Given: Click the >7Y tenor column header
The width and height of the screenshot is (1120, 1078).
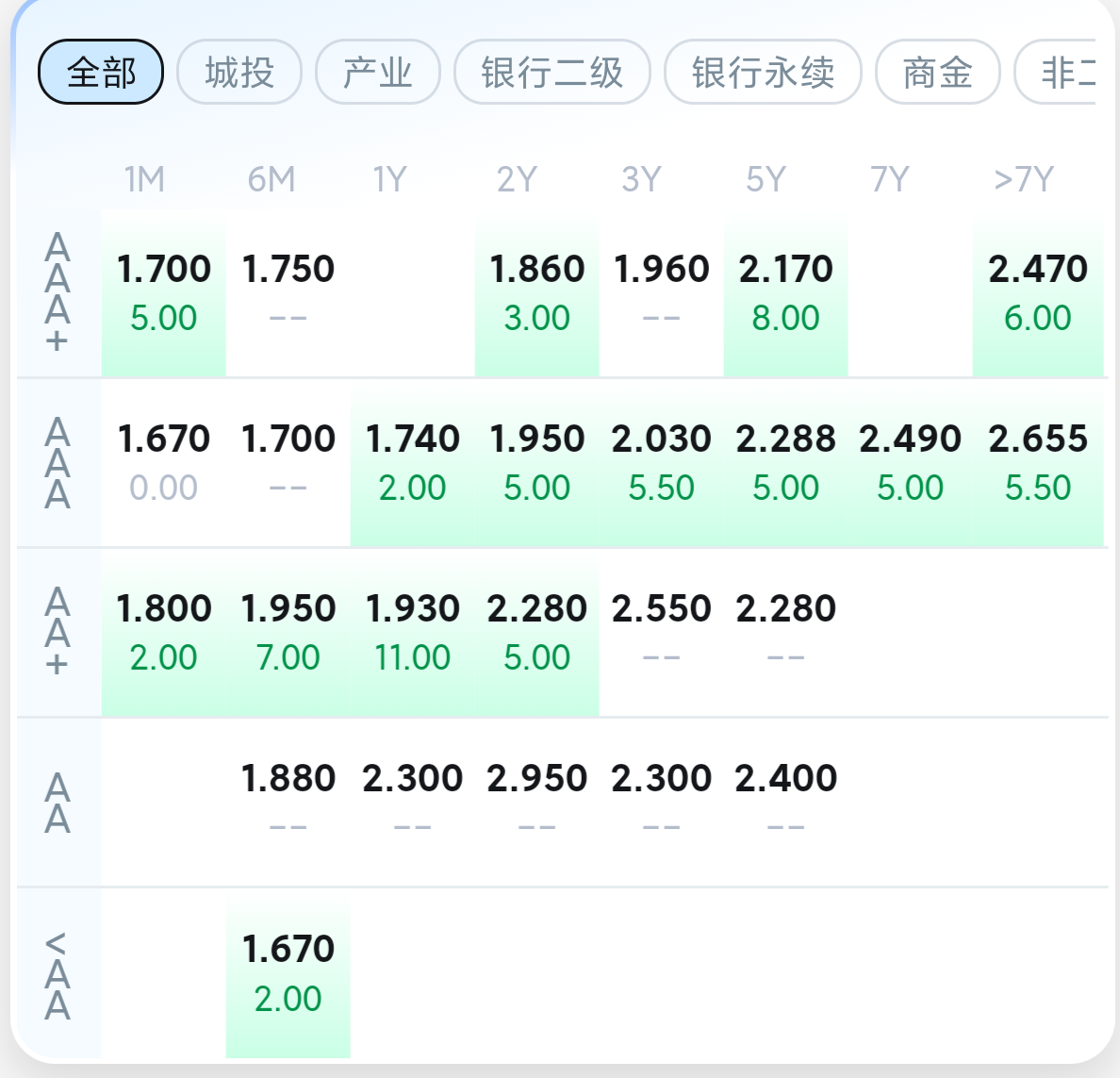Looking at the screenshot, I should click(x=1023, y=179).
